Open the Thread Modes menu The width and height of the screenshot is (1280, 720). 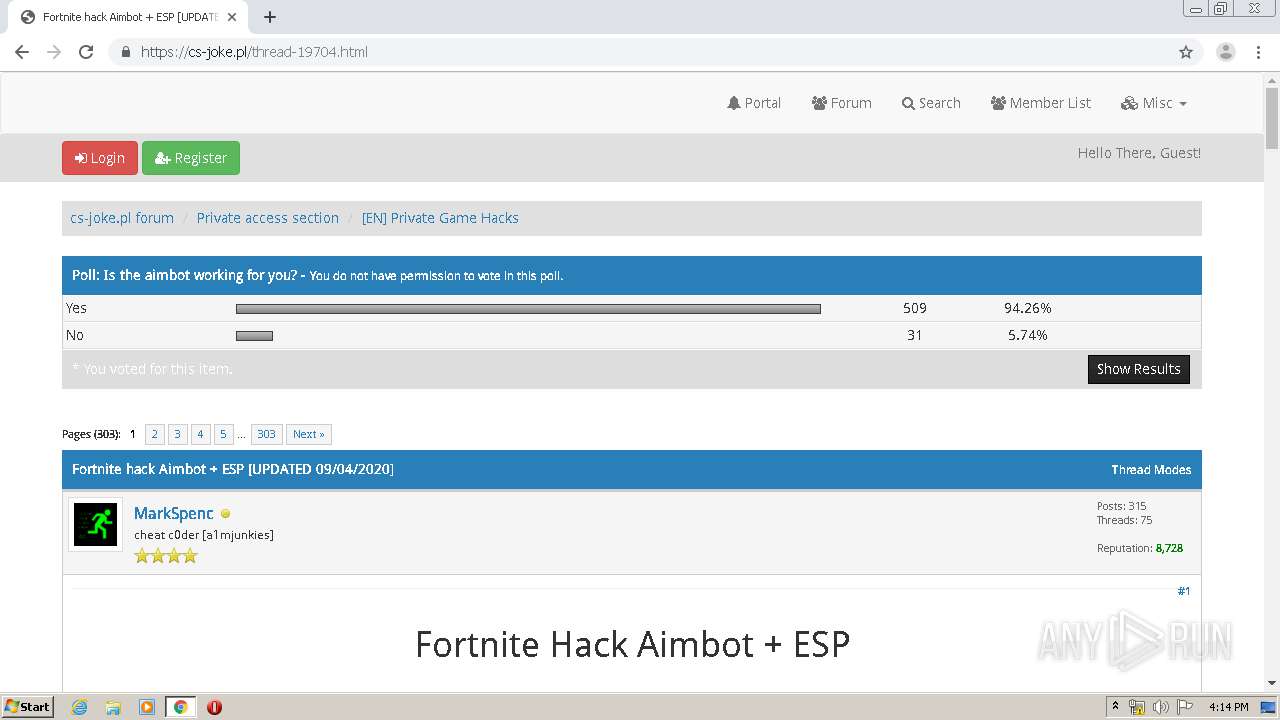pyautogui.click(x=1151, y=470)
